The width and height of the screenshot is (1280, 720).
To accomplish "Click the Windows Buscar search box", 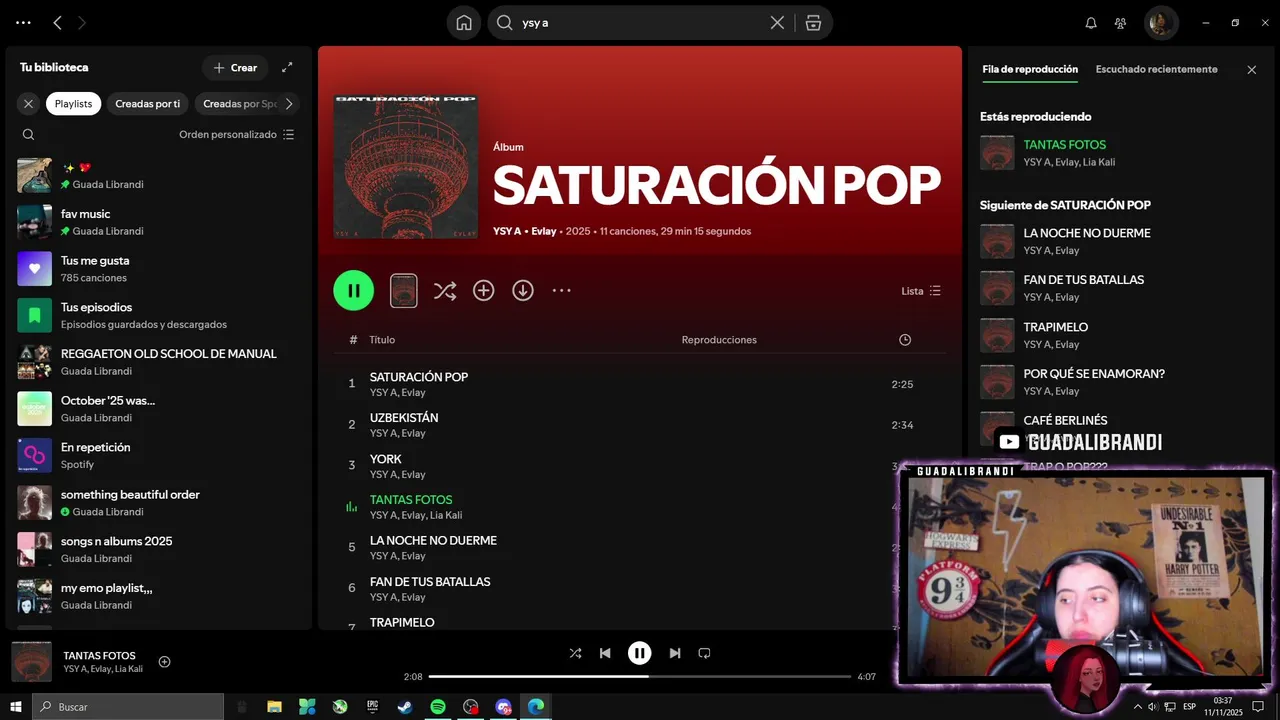I will tap(128, 707).
